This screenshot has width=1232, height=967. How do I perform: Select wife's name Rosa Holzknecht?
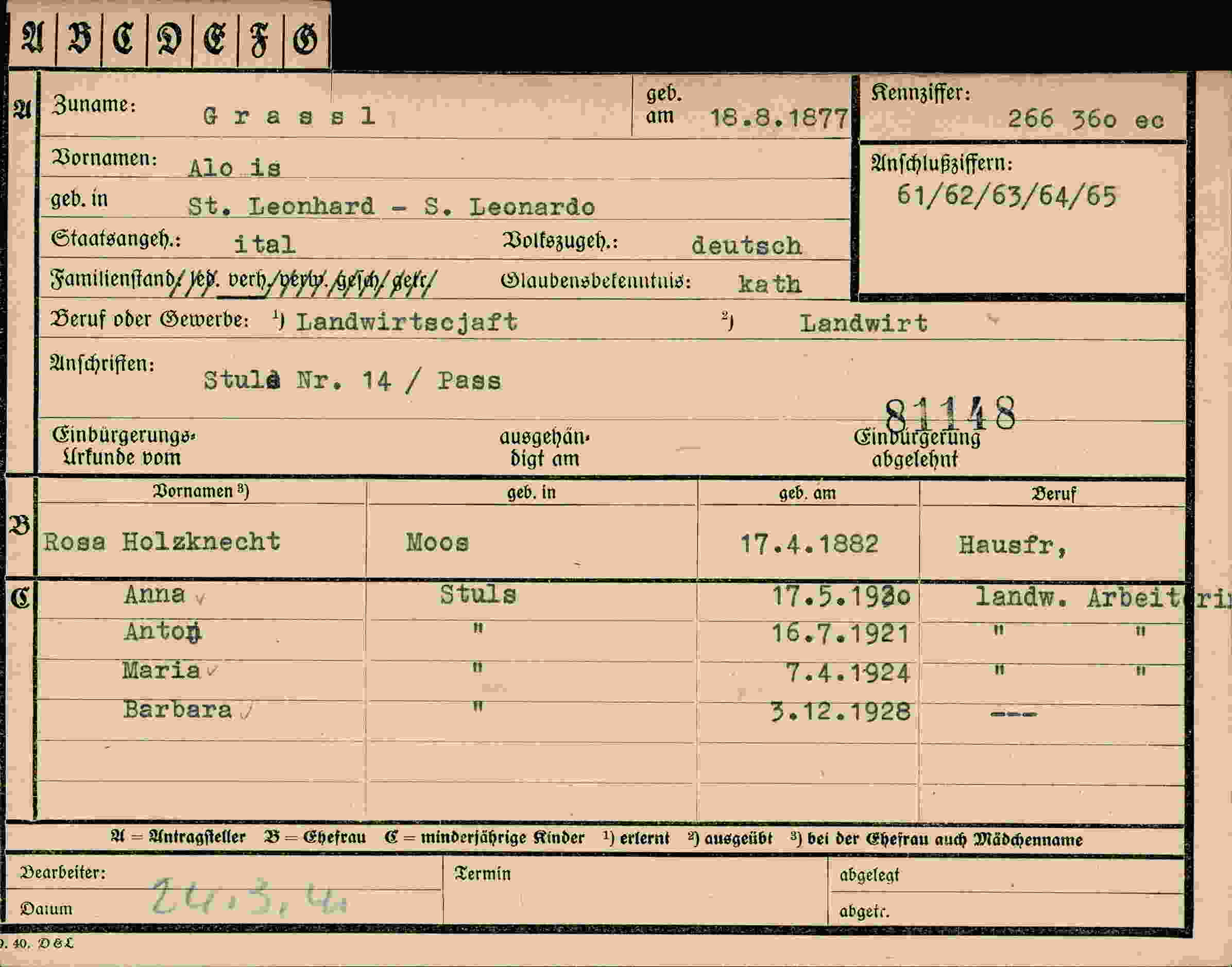tap(162, 542)
